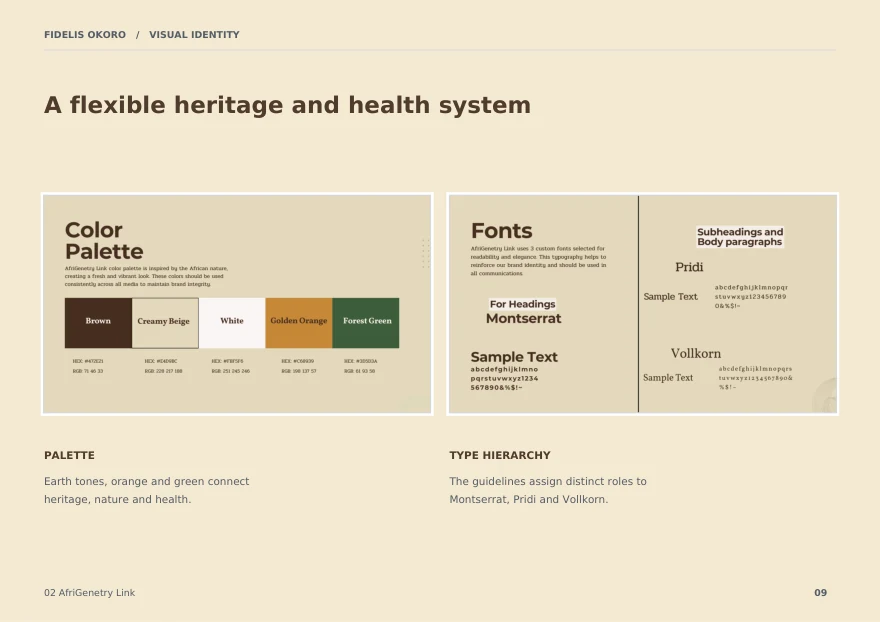Pick the White color swatch
Image resolution: width=880 pixels, height=622 pixels.
click(x=232, y=323)
